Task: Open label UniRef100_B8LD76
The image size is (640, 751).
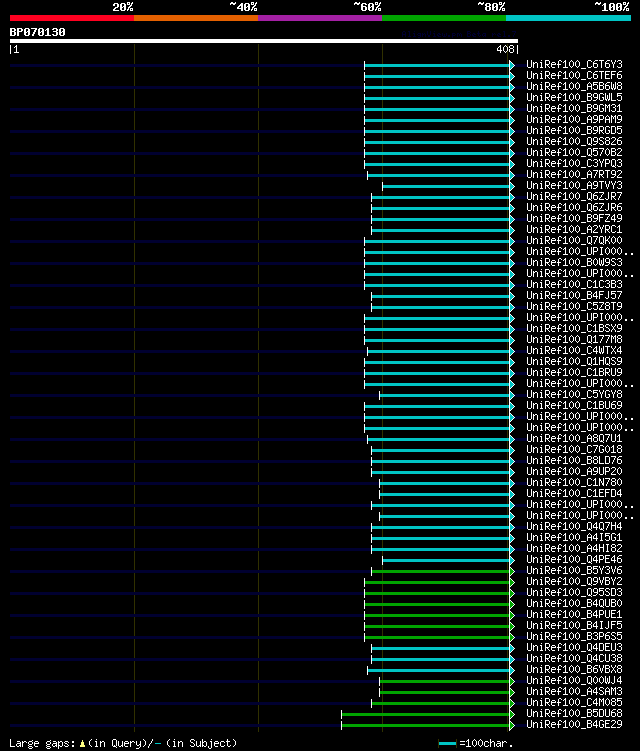Action: [574, 461]
